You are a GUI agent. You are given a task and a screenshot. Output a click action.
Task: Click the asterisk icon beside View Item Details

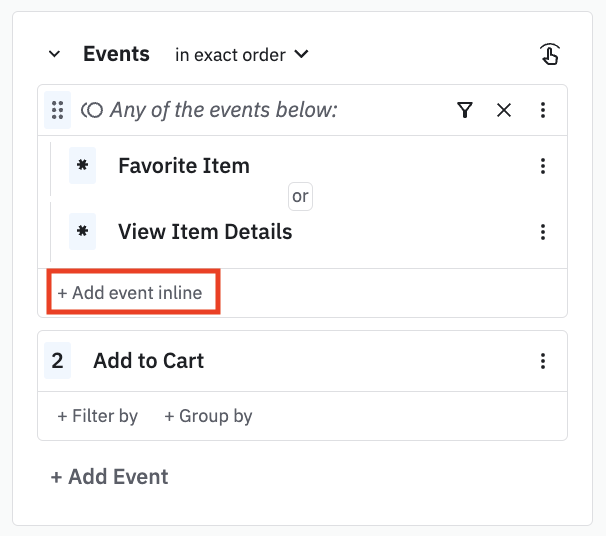pyautogui.click(x=82, y=232)
